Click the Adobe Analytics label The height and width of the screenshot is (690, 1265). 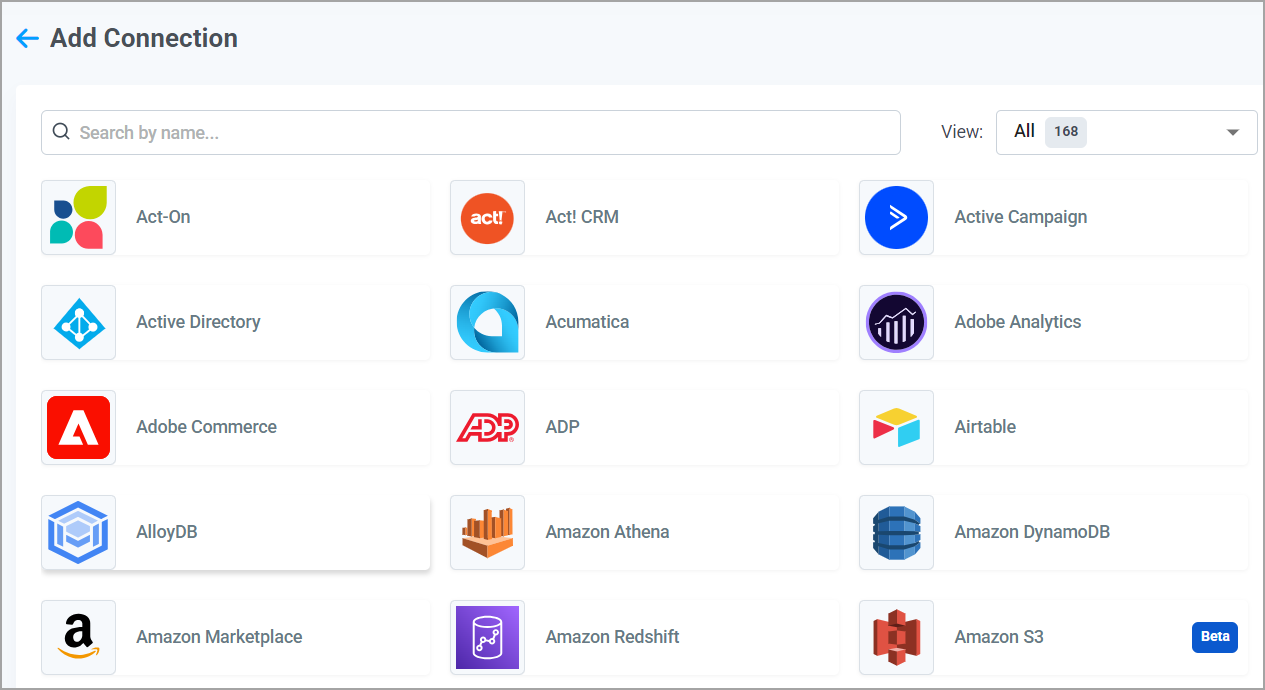1018,322
